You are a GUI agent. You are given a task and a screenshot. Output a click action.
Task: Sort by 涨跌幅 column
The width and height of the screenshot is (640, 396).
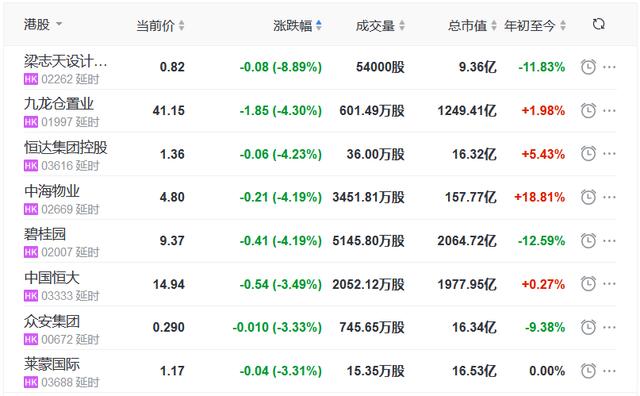tap(297, 26)
